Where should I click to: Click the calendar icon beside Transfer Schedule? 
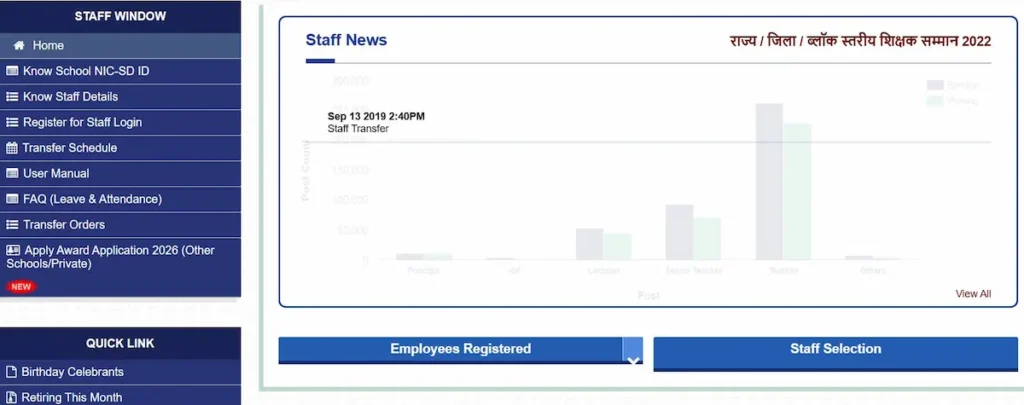tap(12, 148)
